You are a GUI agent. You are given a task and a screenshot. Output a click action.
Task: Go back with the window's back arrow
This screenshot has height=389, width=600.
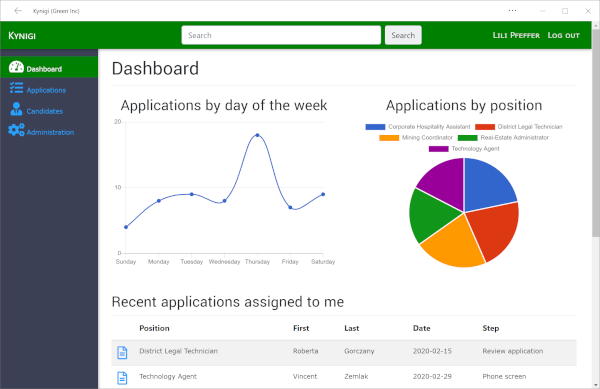18,11
